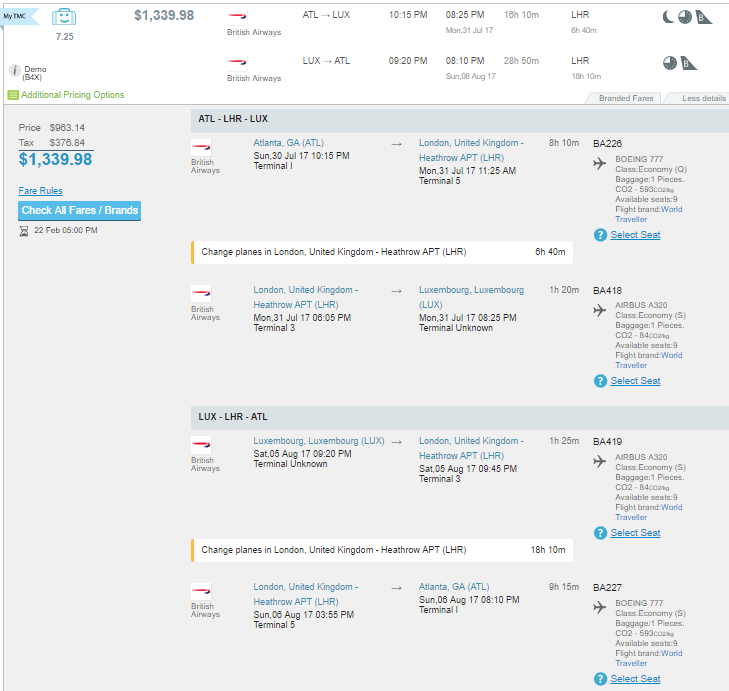The image size is (729, 691).
Task: Click the question mark icon for BA418 seat selection
Action: (600, 381)
